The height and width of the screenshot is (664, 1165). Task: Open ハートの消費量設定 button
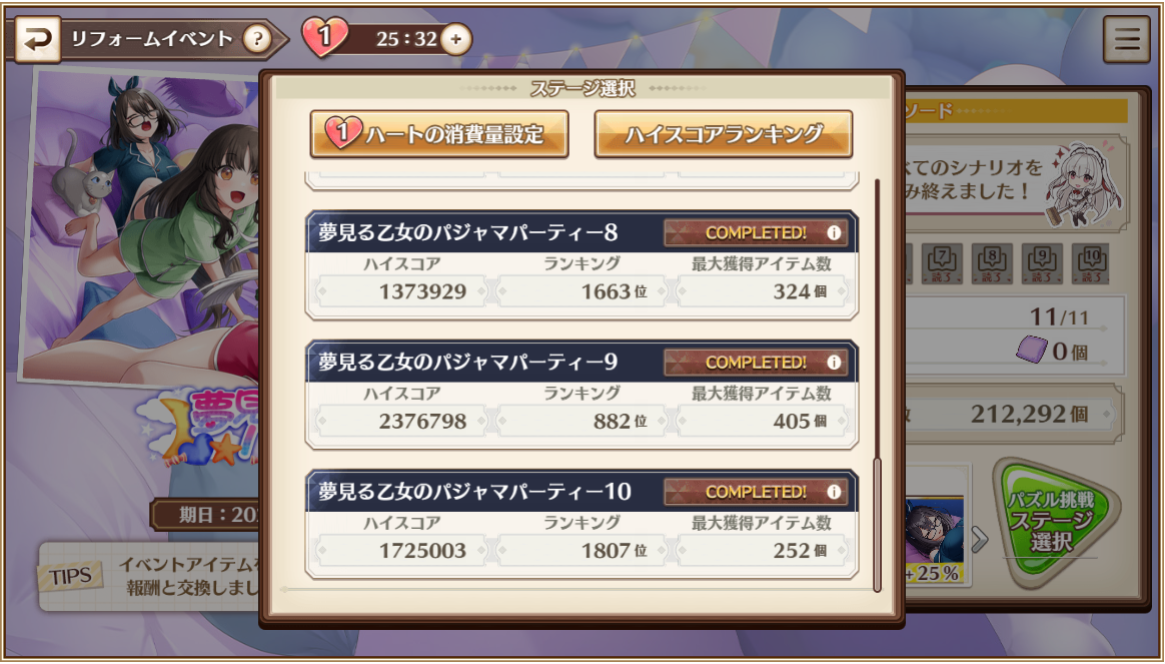[439, 134]
